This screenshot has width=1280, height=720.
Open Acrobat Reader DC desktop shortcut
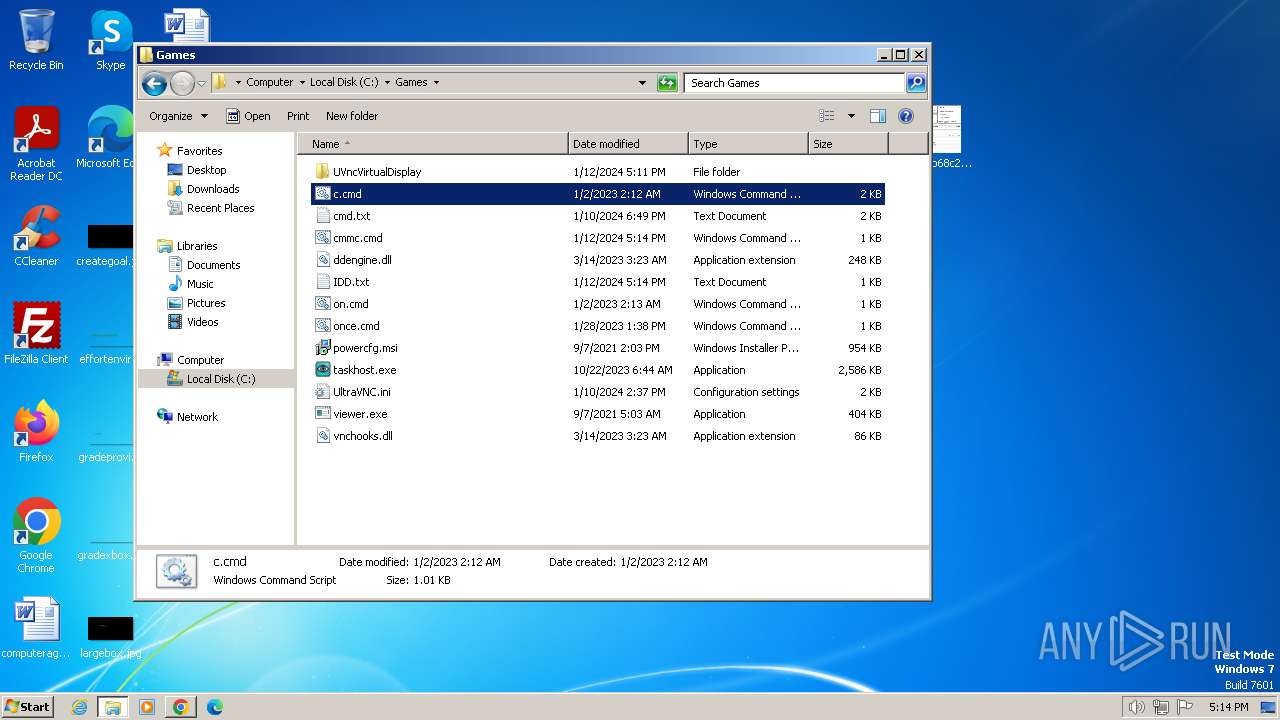click(x=36, y=144)
